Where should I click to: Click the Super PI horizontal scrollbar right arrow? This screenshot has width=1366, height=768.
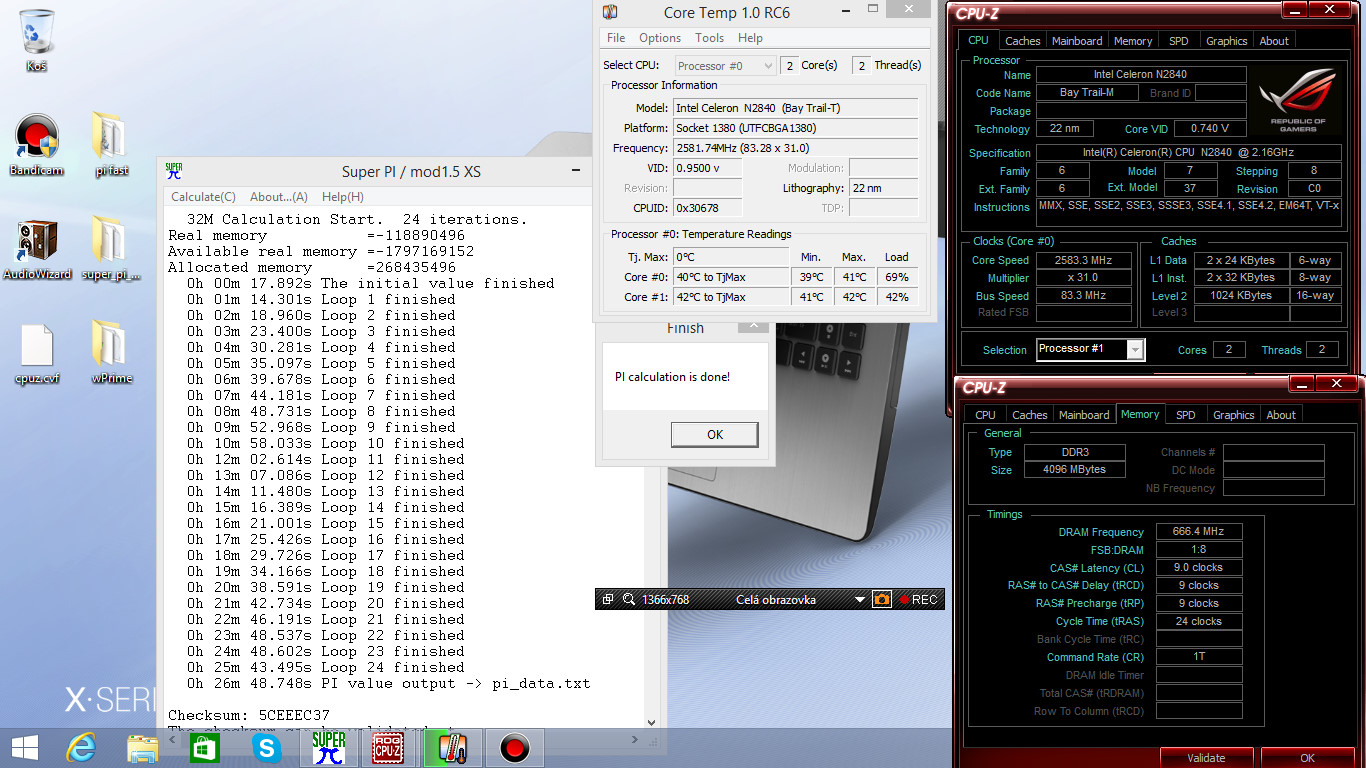click(635, 739)
